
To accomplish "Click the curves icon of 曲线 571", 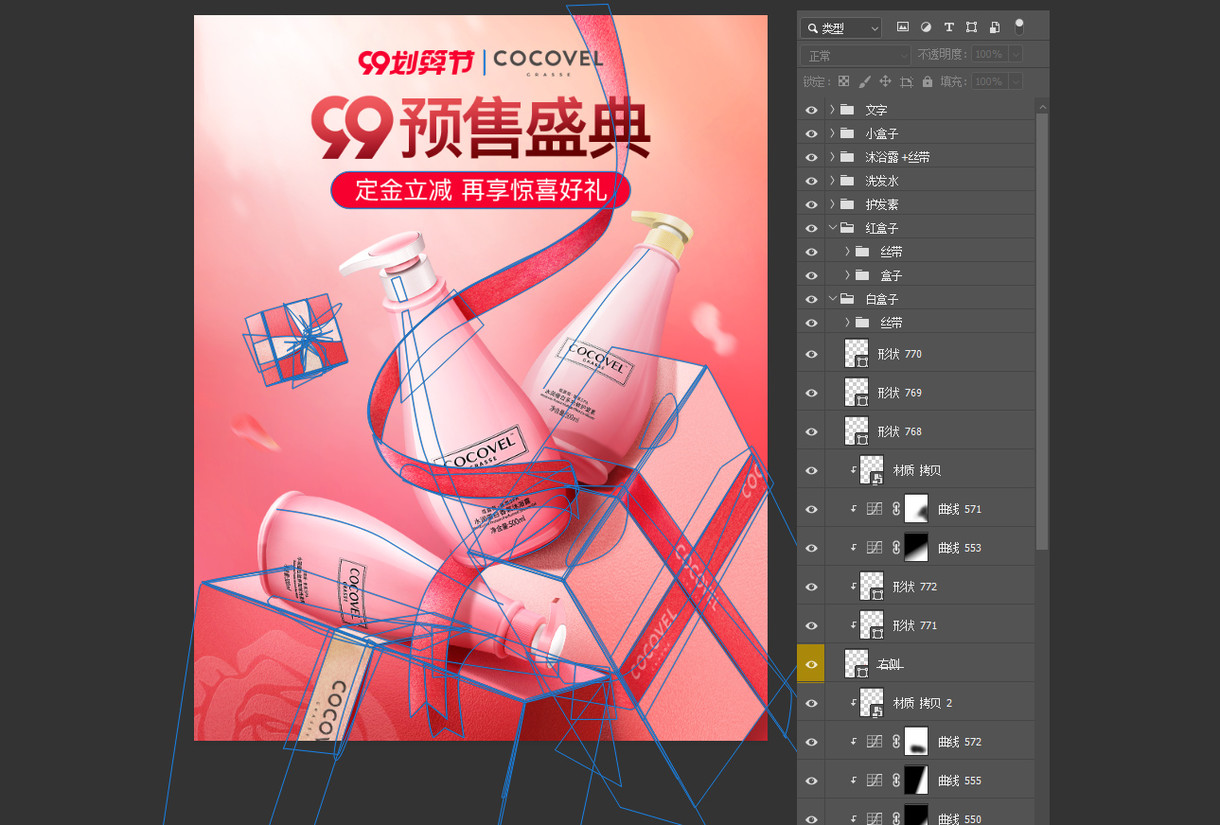I will [874, 509].
